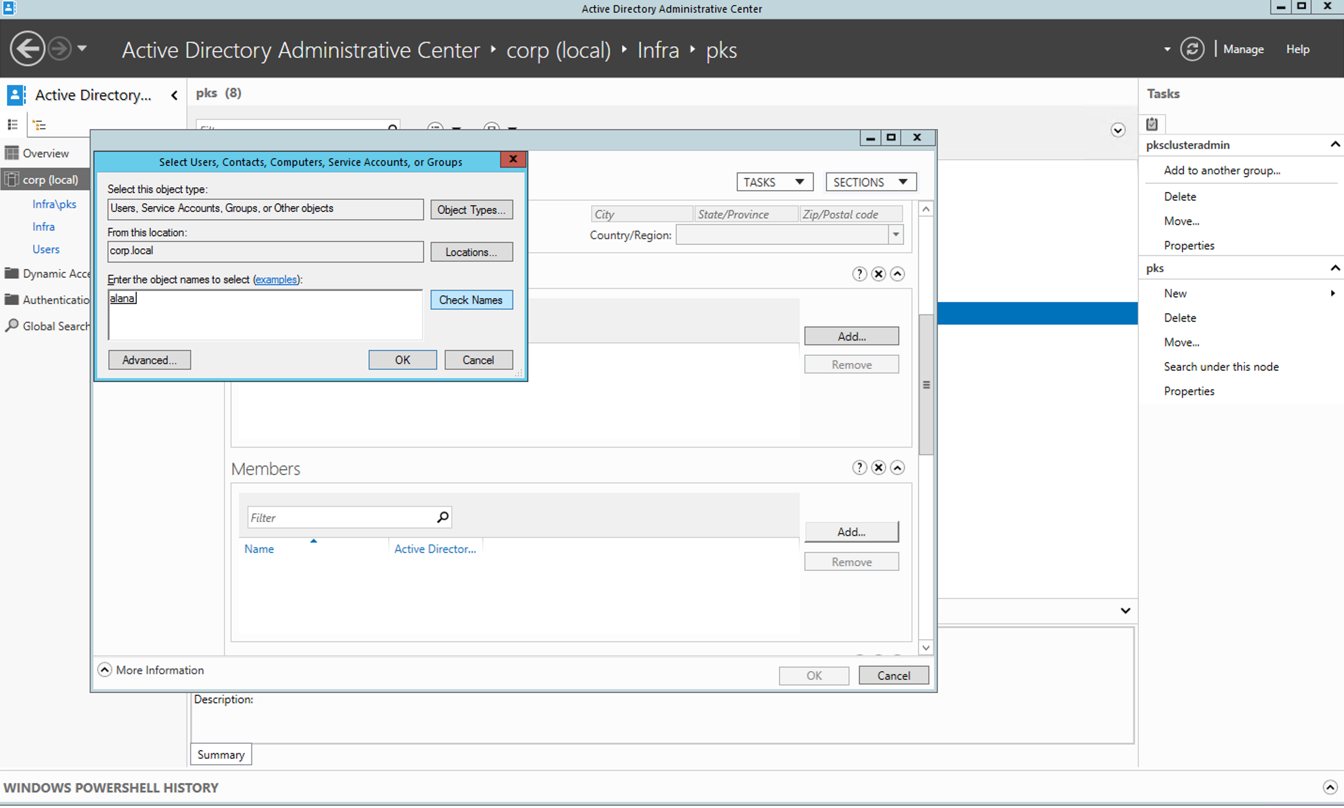Open the navigation history dropdown arrow
Image resolution: width=1344 pixels, height=808 pixels.
[82, 48]
